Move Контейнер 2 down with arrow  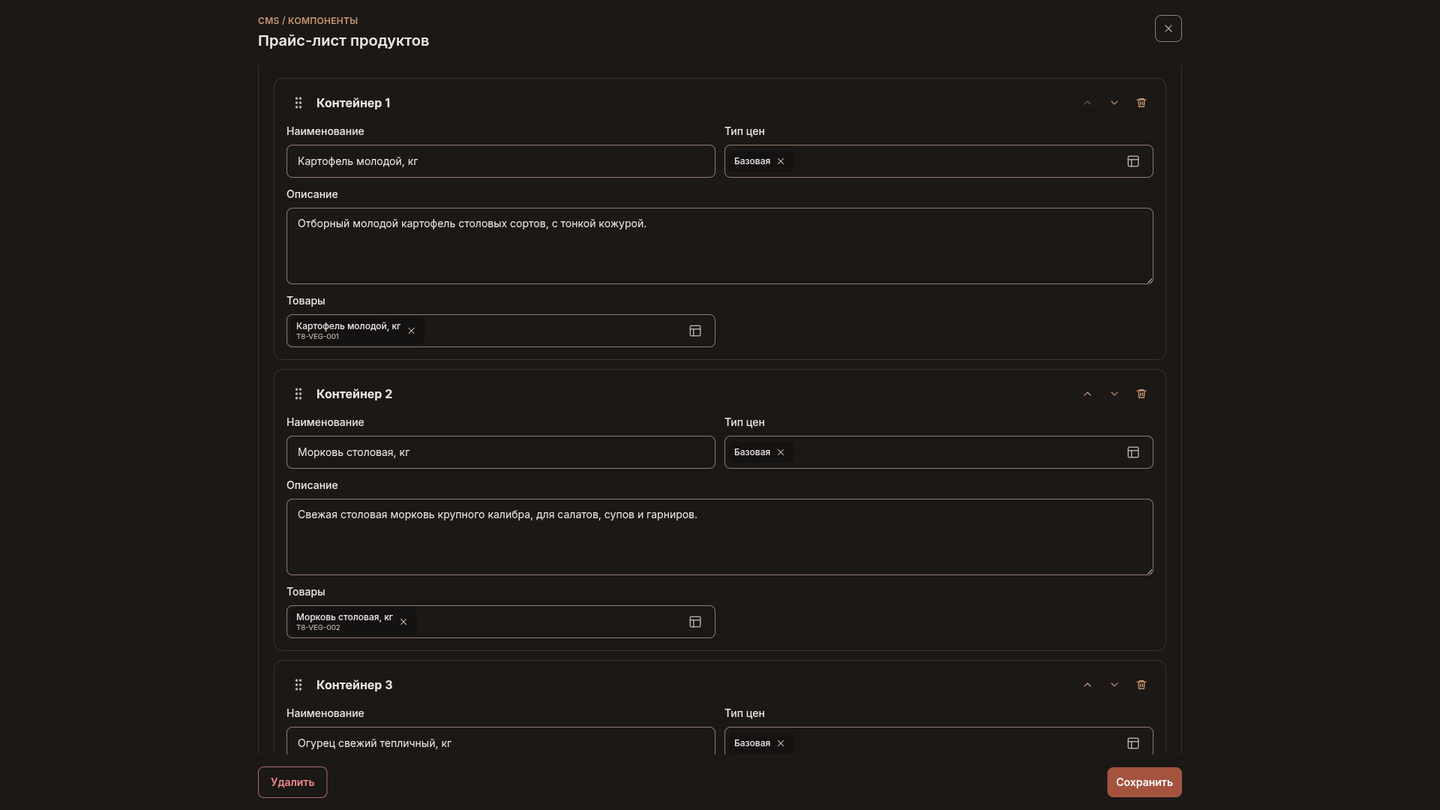pos(1114,394)
